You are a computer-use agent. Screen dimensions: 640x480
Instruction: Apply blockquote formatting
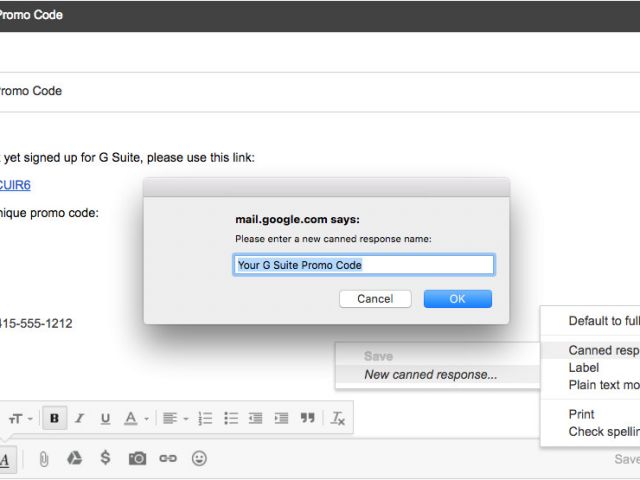click(307, 418)
